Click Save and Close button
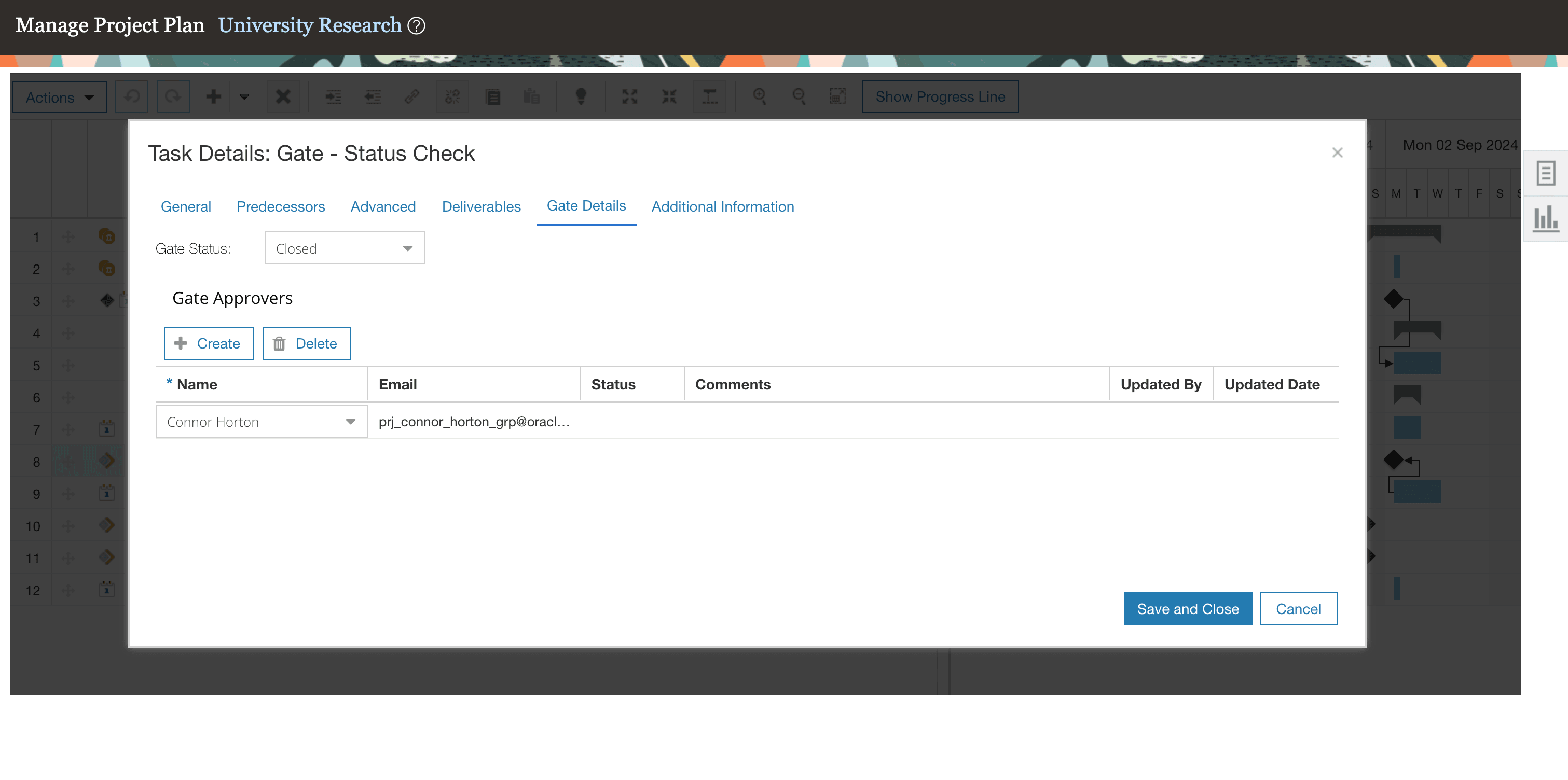The image size is (1568, 780). pyautogui.click(x=1188, y=609)
